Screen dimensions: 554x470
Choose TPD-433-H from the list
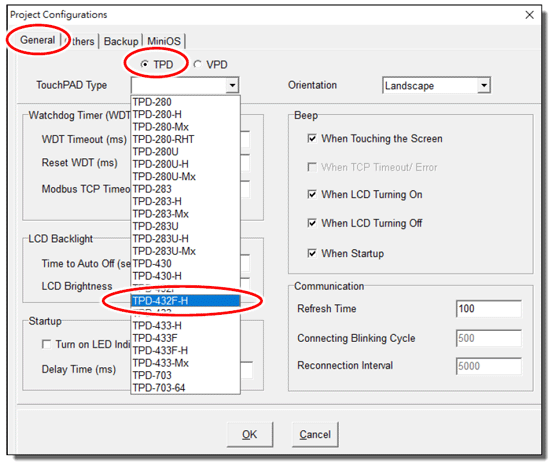coord(185,326)
